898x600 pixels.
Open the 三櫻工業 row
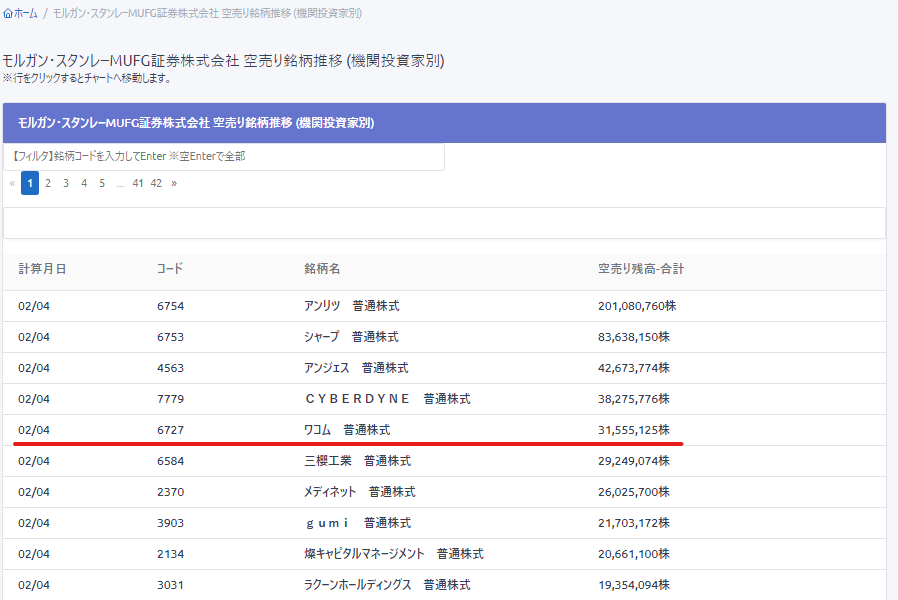tap(357, 461)
